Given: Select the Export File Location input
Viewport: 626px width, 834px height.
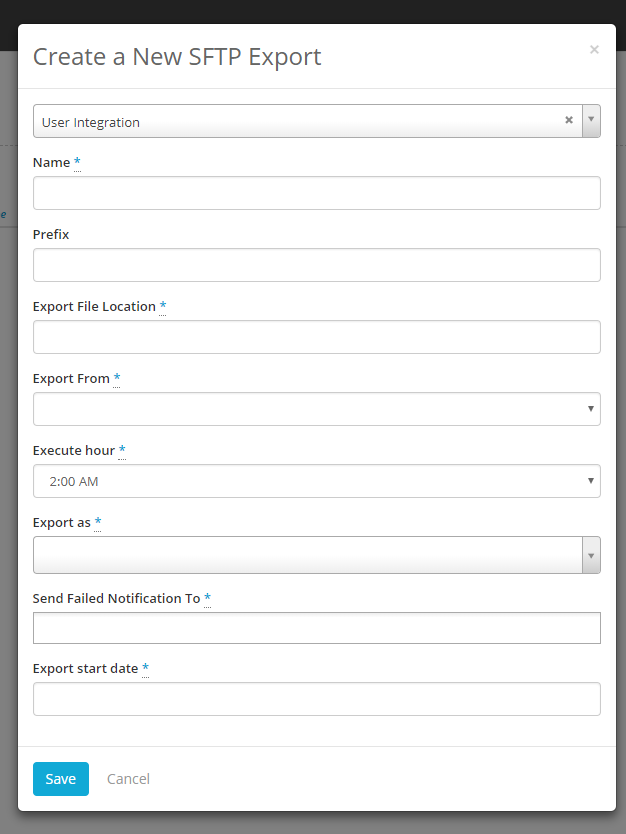Looking at the screenshot, I should tap(317, 337).
